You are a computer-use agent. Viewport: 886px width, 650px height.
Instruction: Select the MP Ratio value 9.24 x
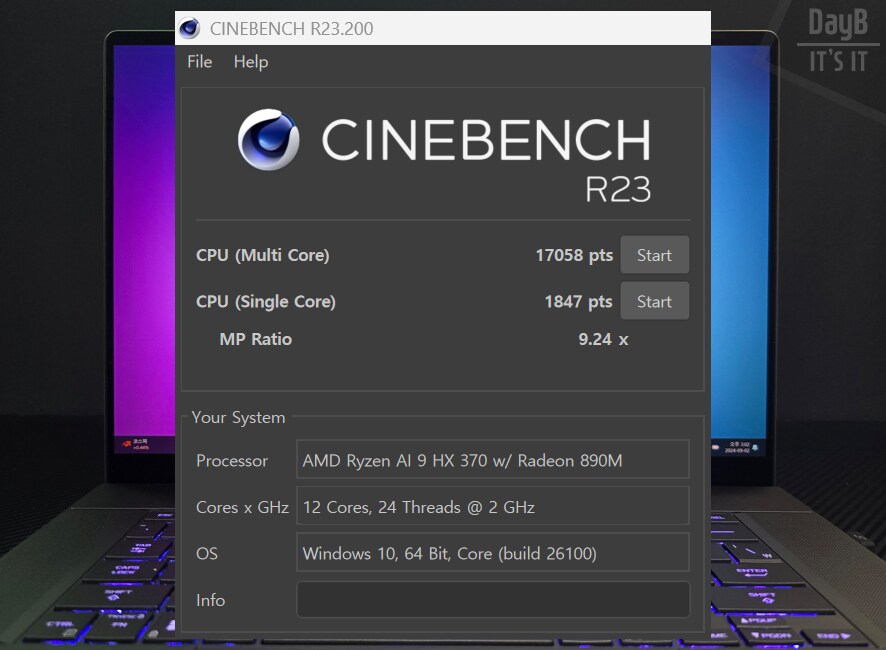point(603,339)
